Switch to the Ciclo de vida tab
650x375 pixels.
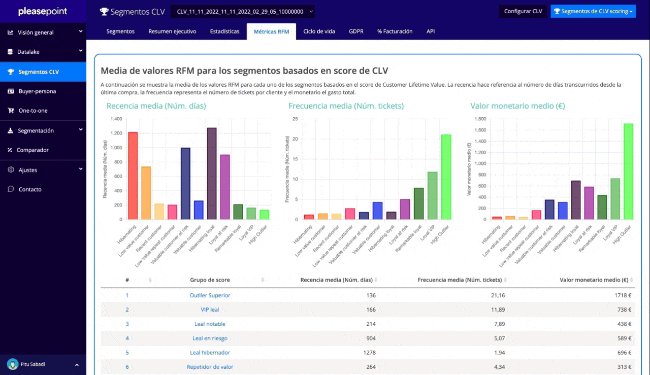click(319, 31)
